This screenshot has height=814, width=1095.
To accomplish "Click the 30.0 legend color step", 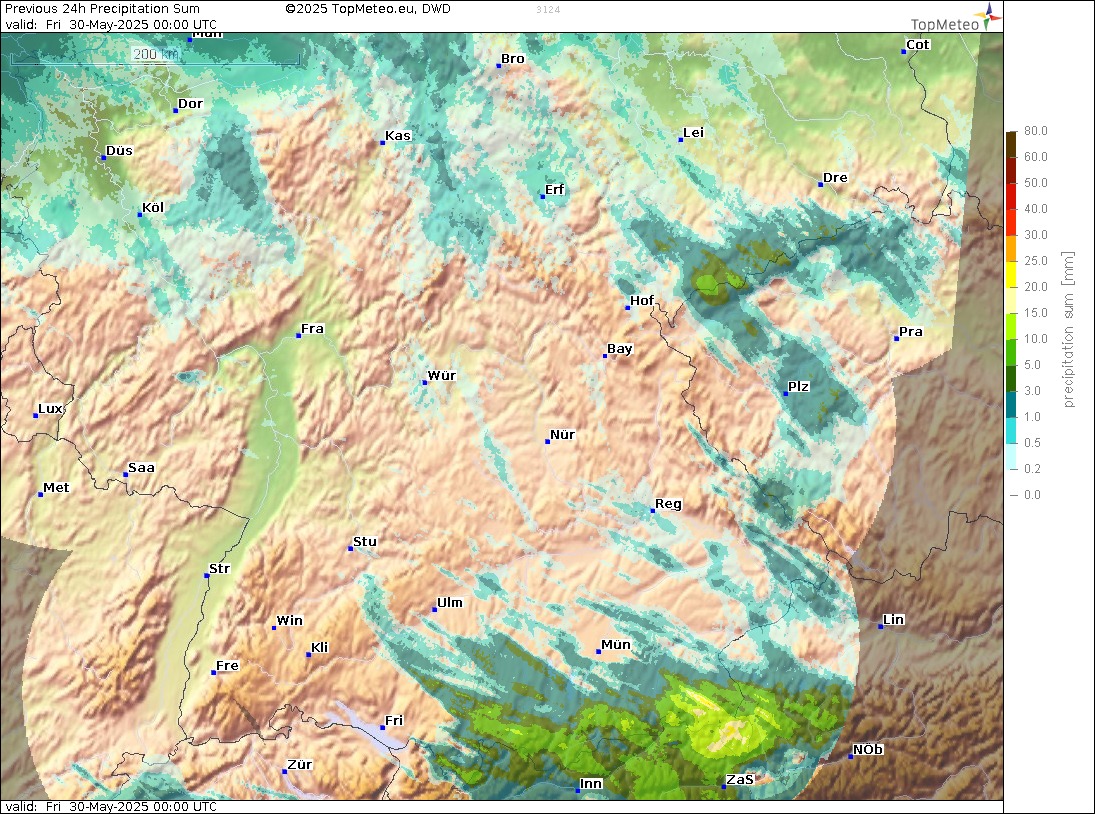I will pyautogui.click(x=1011, y=221).
